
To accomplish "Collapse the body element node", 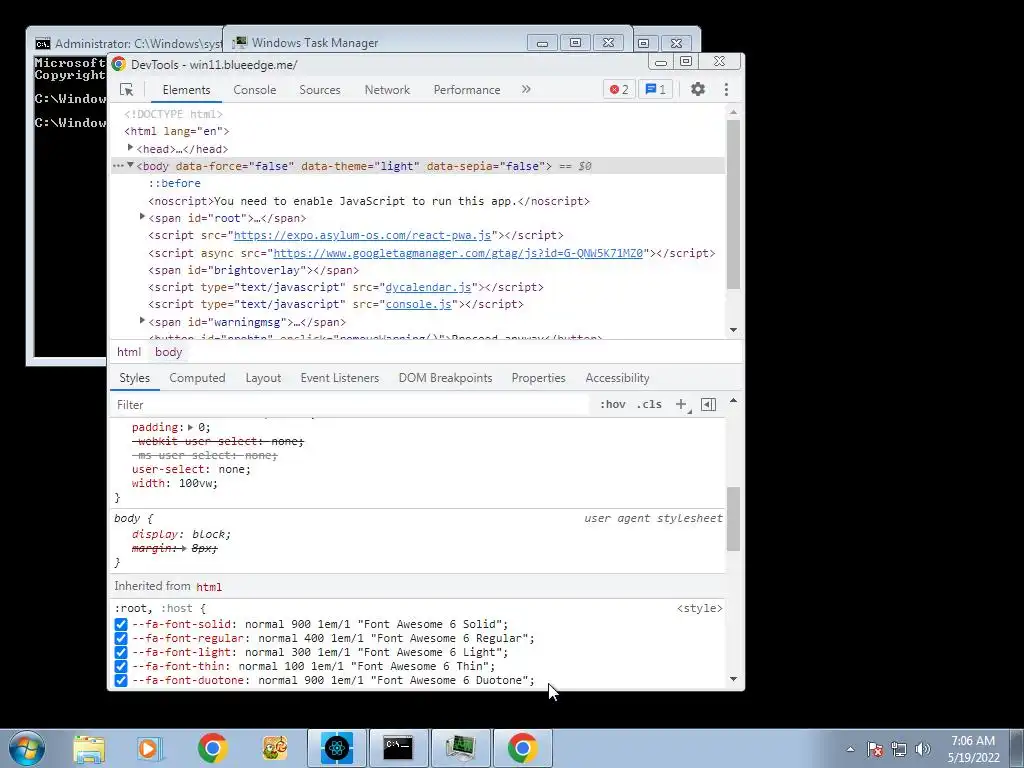I will click(130, 165).
